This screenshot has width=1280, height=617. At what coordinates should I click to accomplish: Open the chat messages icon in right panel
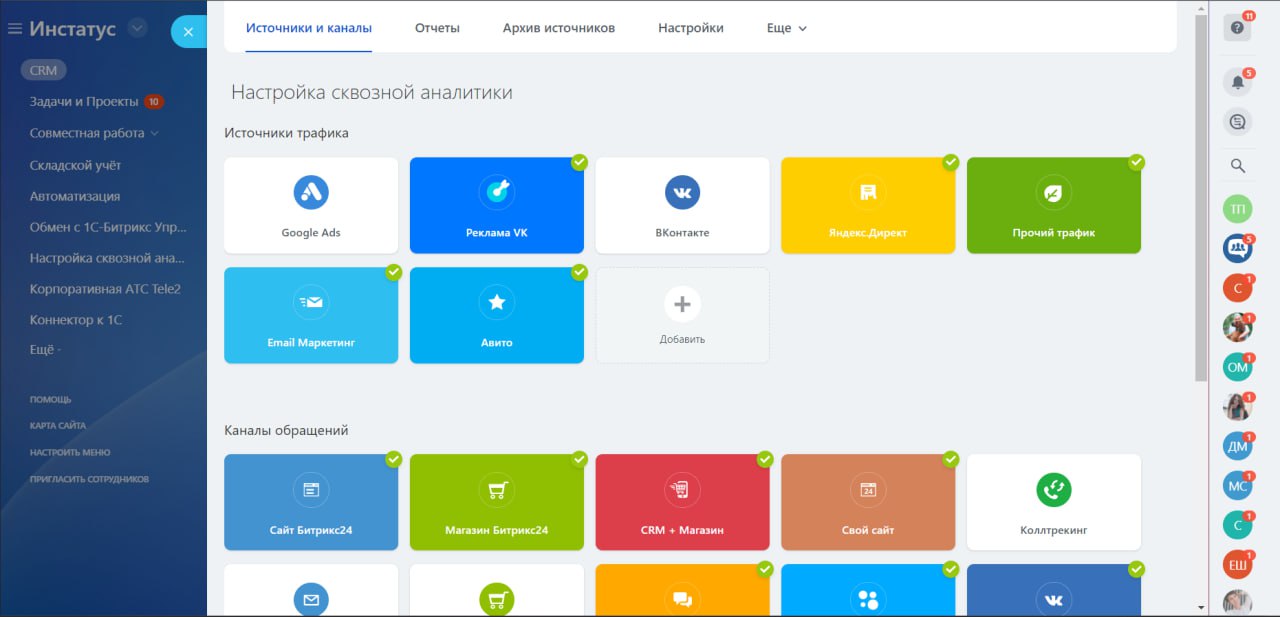pyautogui.click(x=1237, y=122)
